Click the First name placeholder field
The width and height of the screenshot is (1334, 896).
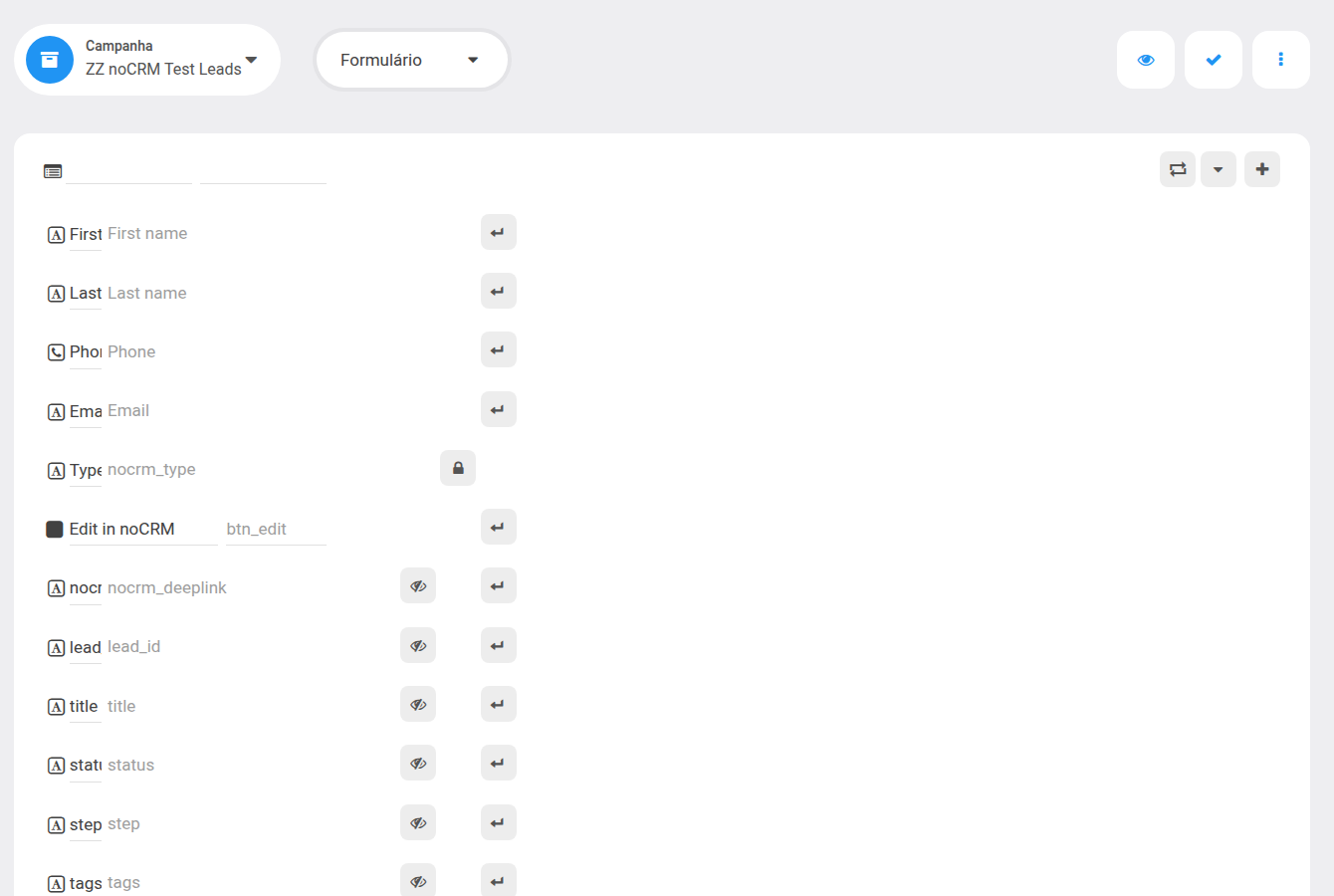[x=147, y=234]
